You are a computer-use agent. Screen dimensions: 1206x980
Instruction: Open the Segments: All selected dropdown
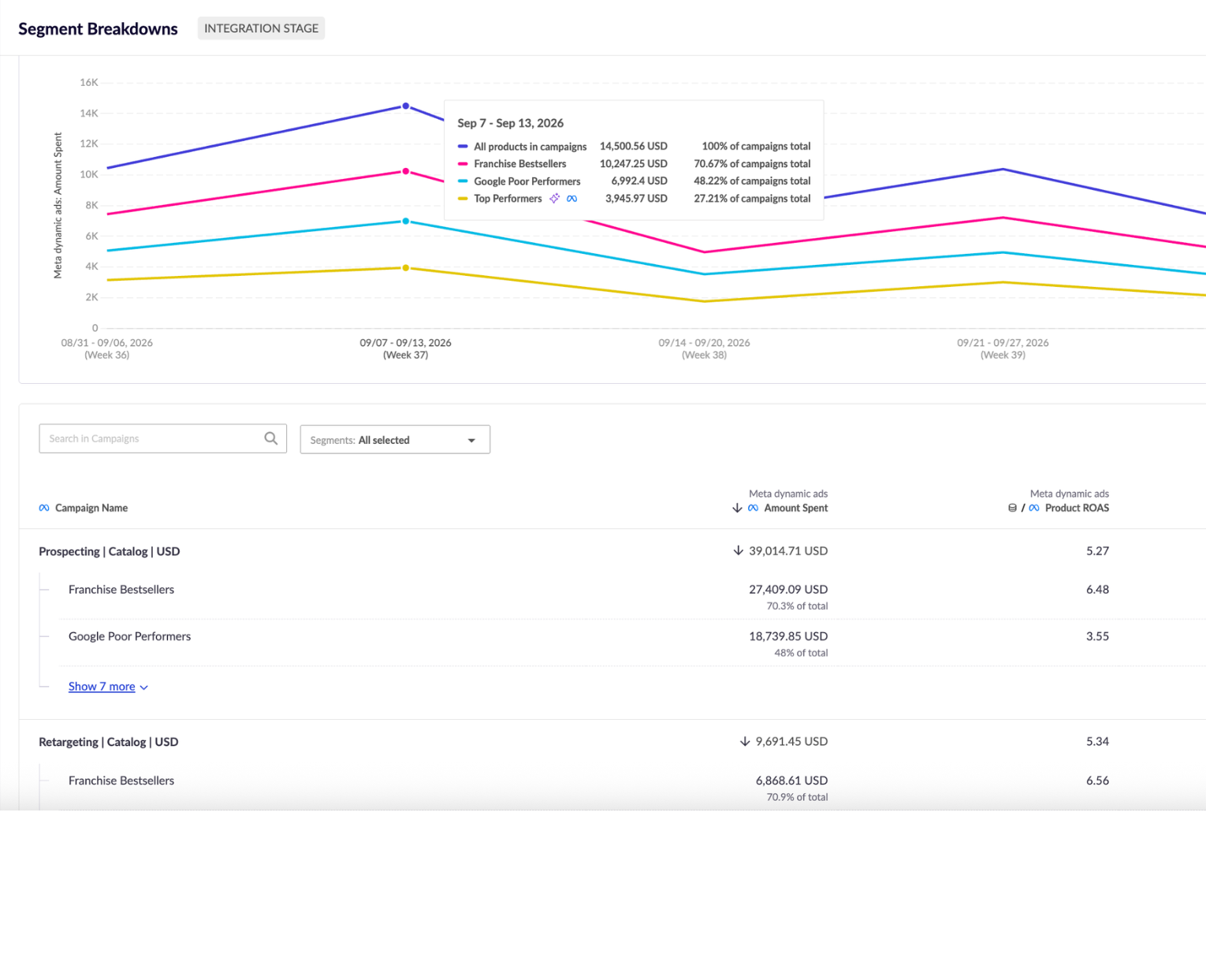tap(395, 439)
